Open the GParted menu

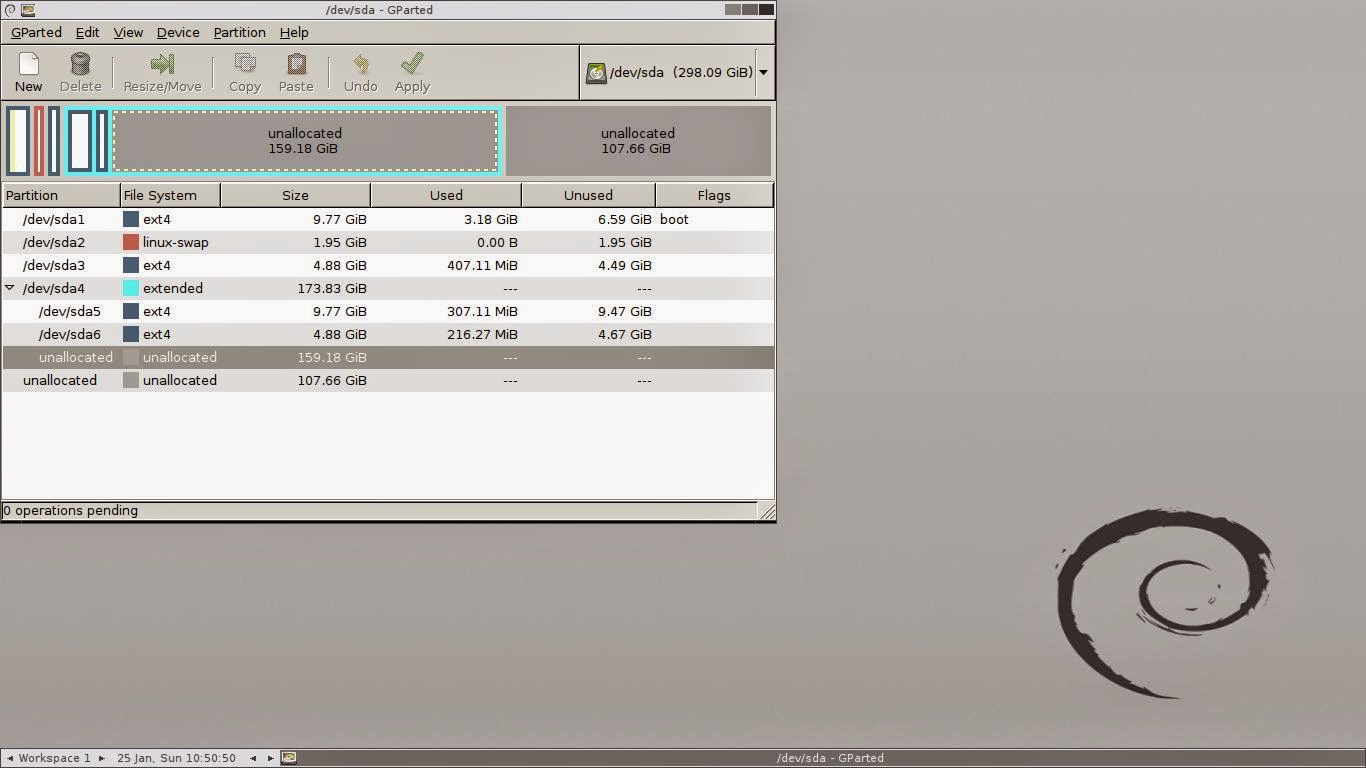tap(36, 32)
